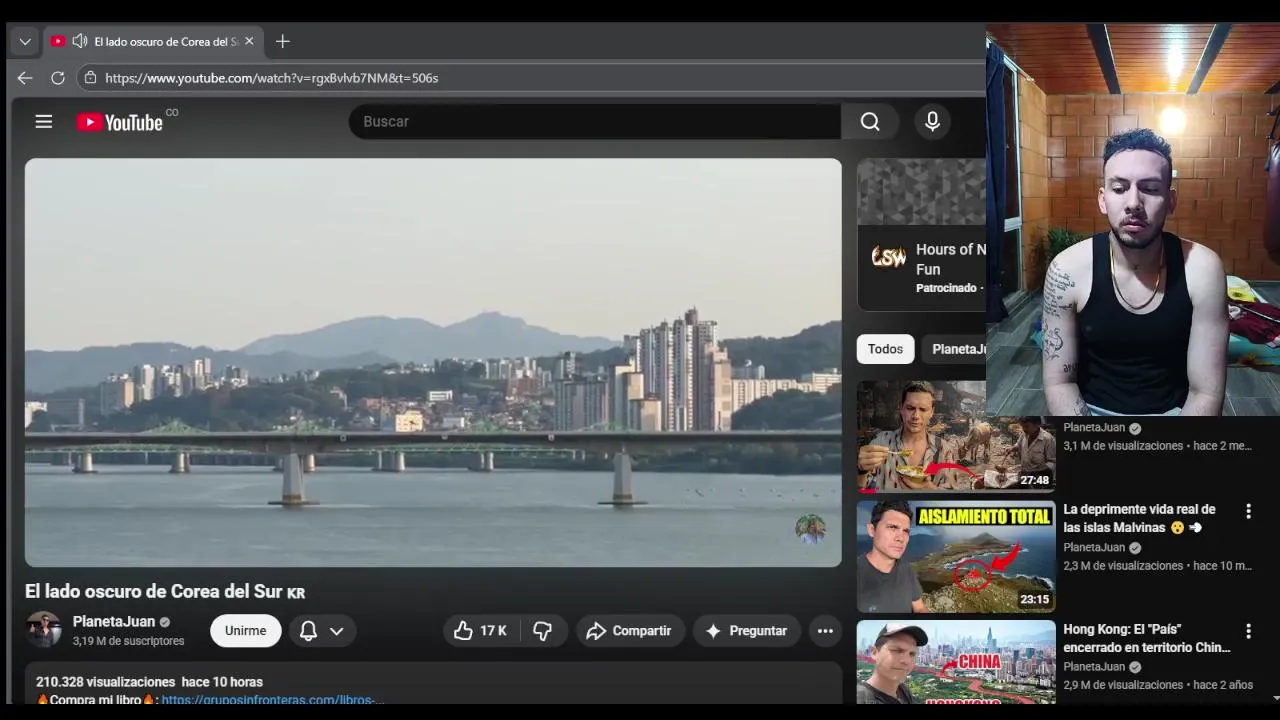
Task: Open PlanetaJuan channel avatar
Action: point(43,630)
